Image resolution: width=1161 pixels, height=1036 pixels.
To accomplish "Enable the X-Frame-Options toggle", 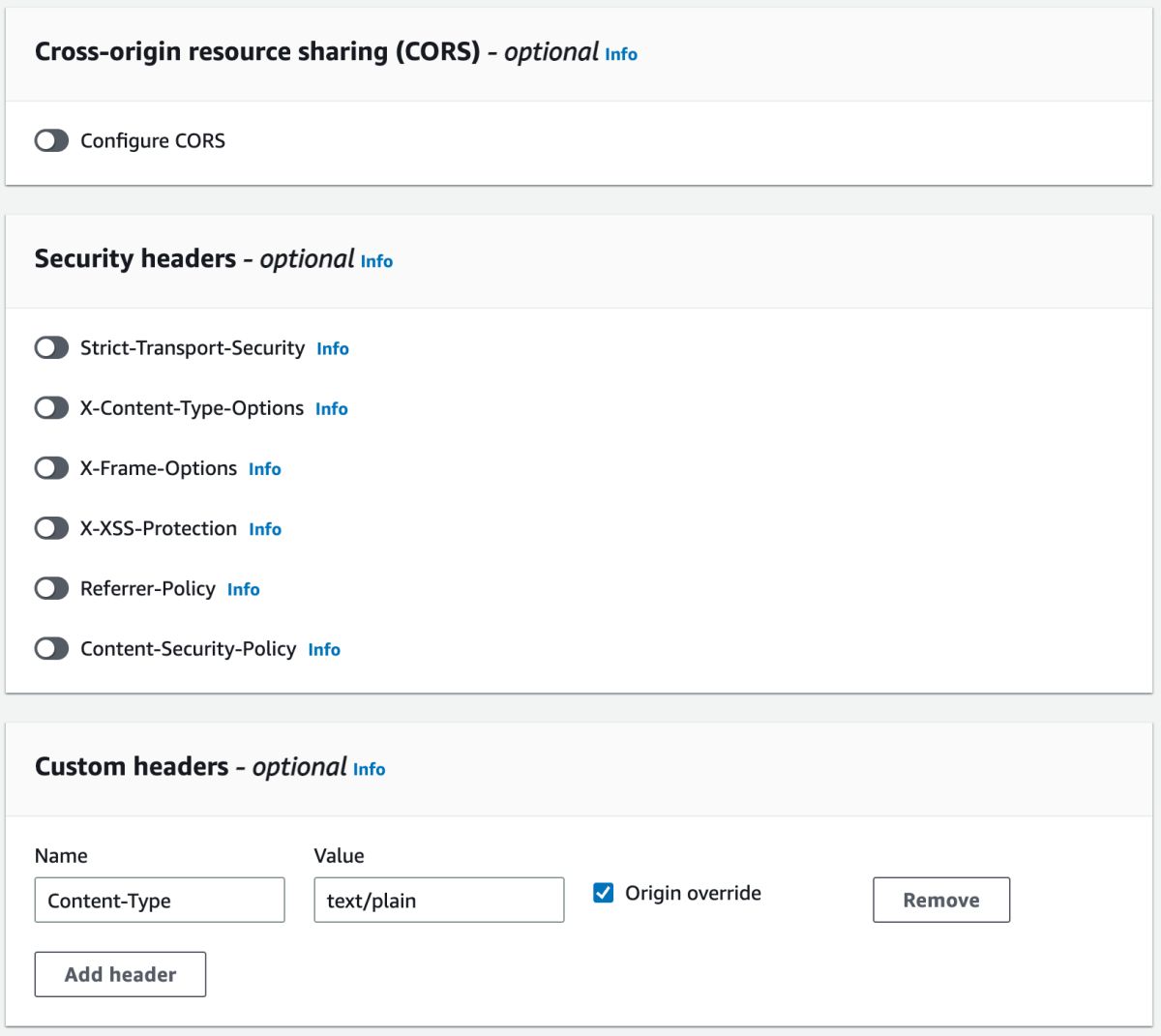I will click(x=51, y=468).
